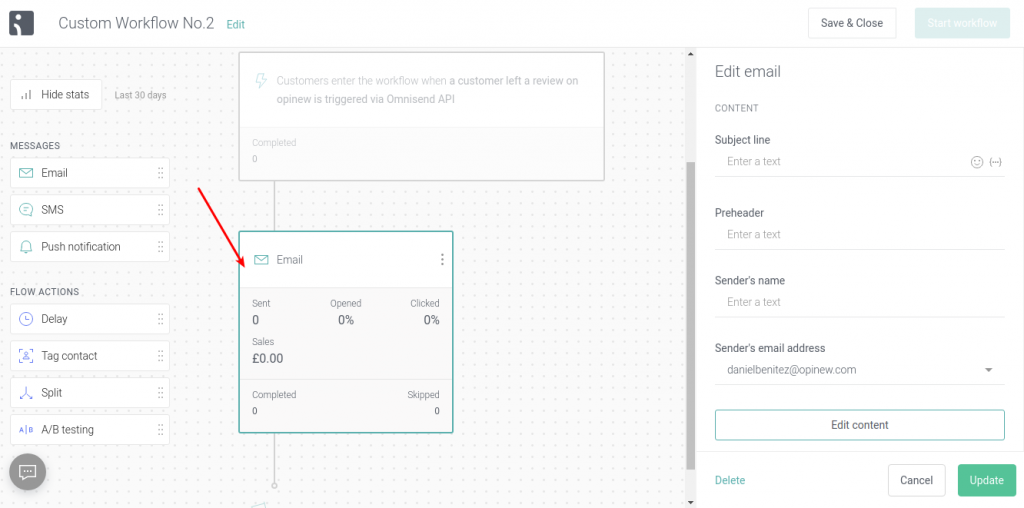The height and width of the screenshot is (508, 1024).
Task: Toggle Hide stats button
Action: (x=56, y=95)
